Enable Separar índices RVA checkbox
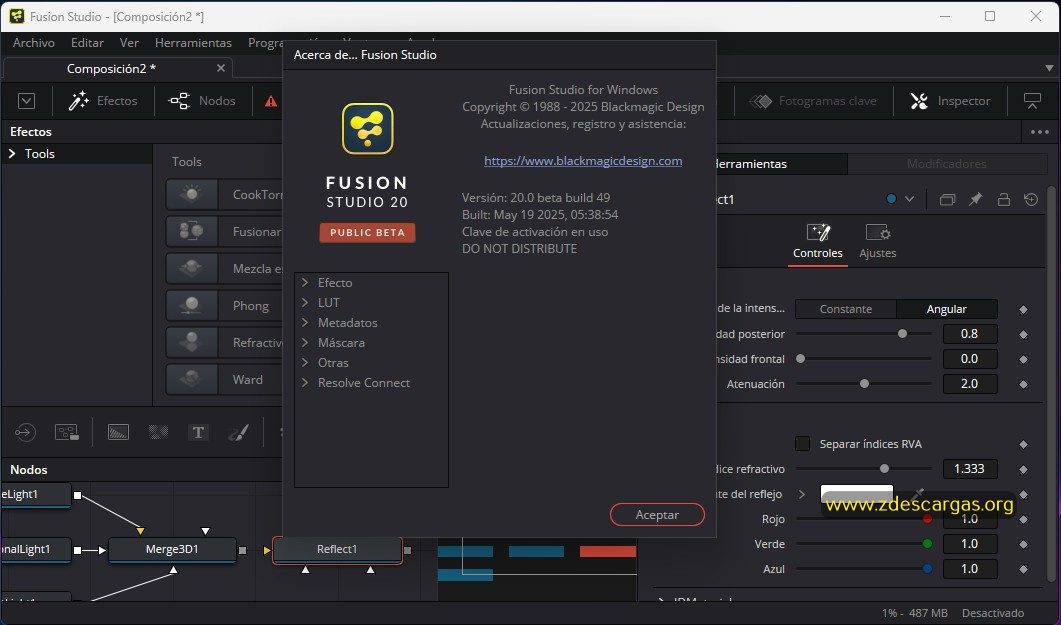Viewport: 1061px width, 625px height. point(803,444)
